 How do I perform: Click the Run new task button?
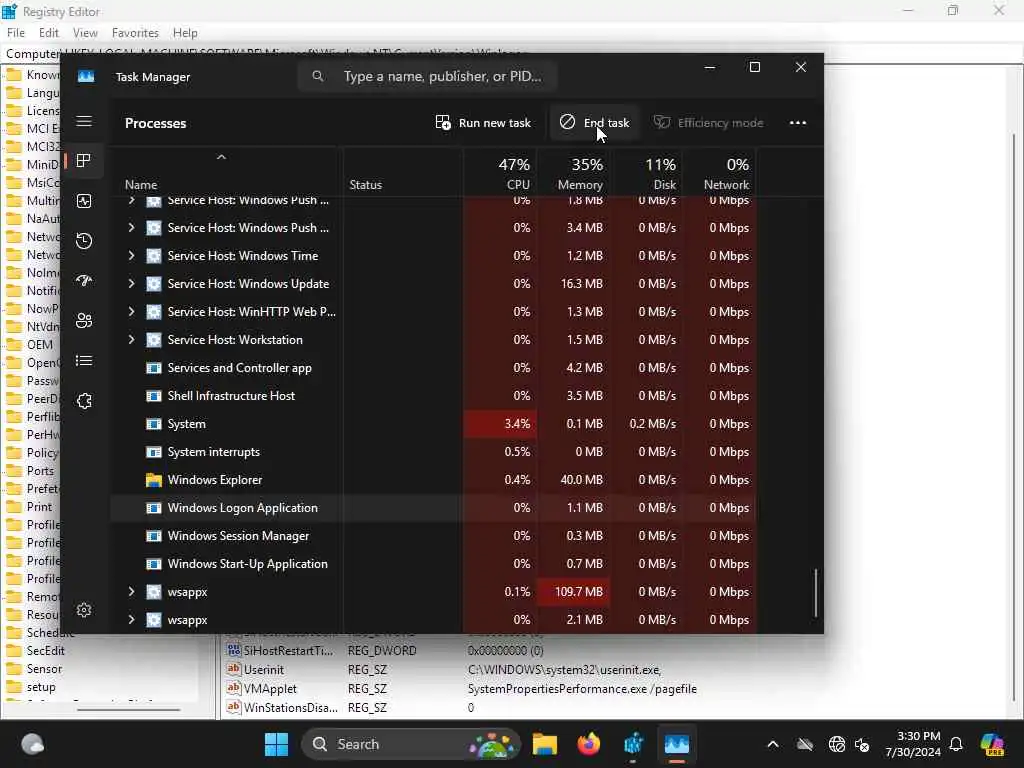point(483,123)
